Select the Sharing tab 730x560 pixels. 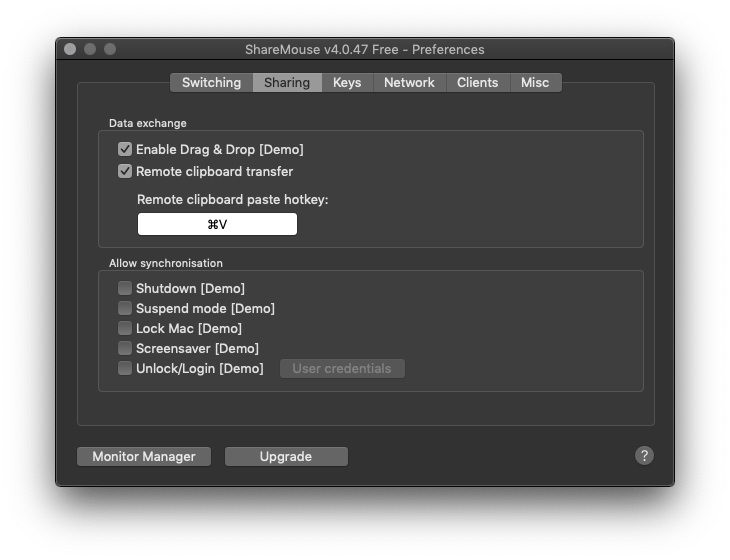pos(287,82)
